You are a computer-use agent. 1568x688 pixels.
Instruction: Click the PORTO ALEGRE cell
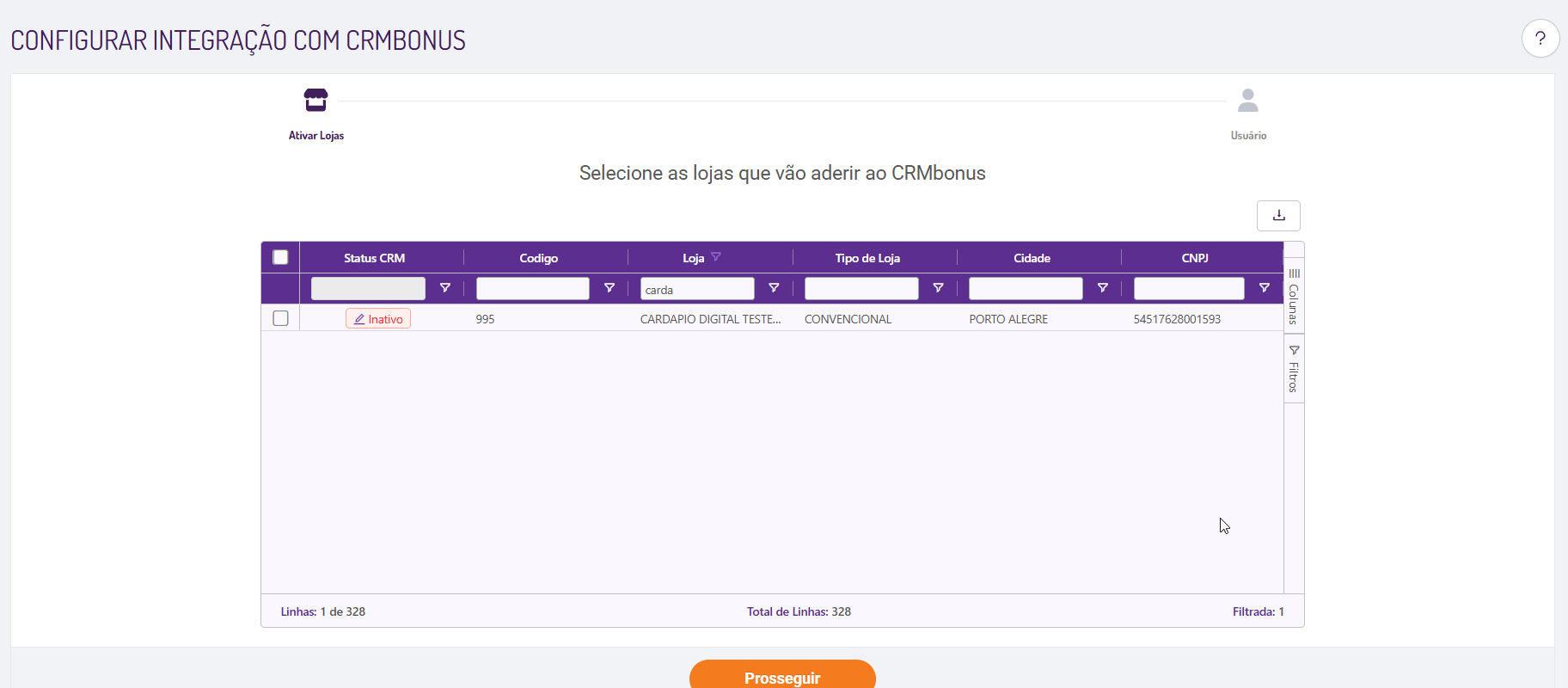[1008, 319]
